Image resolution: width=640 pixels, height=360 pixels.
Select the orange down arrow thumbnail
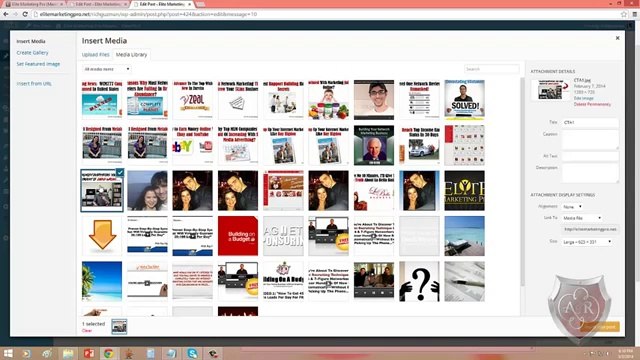(x=102, y=236)
